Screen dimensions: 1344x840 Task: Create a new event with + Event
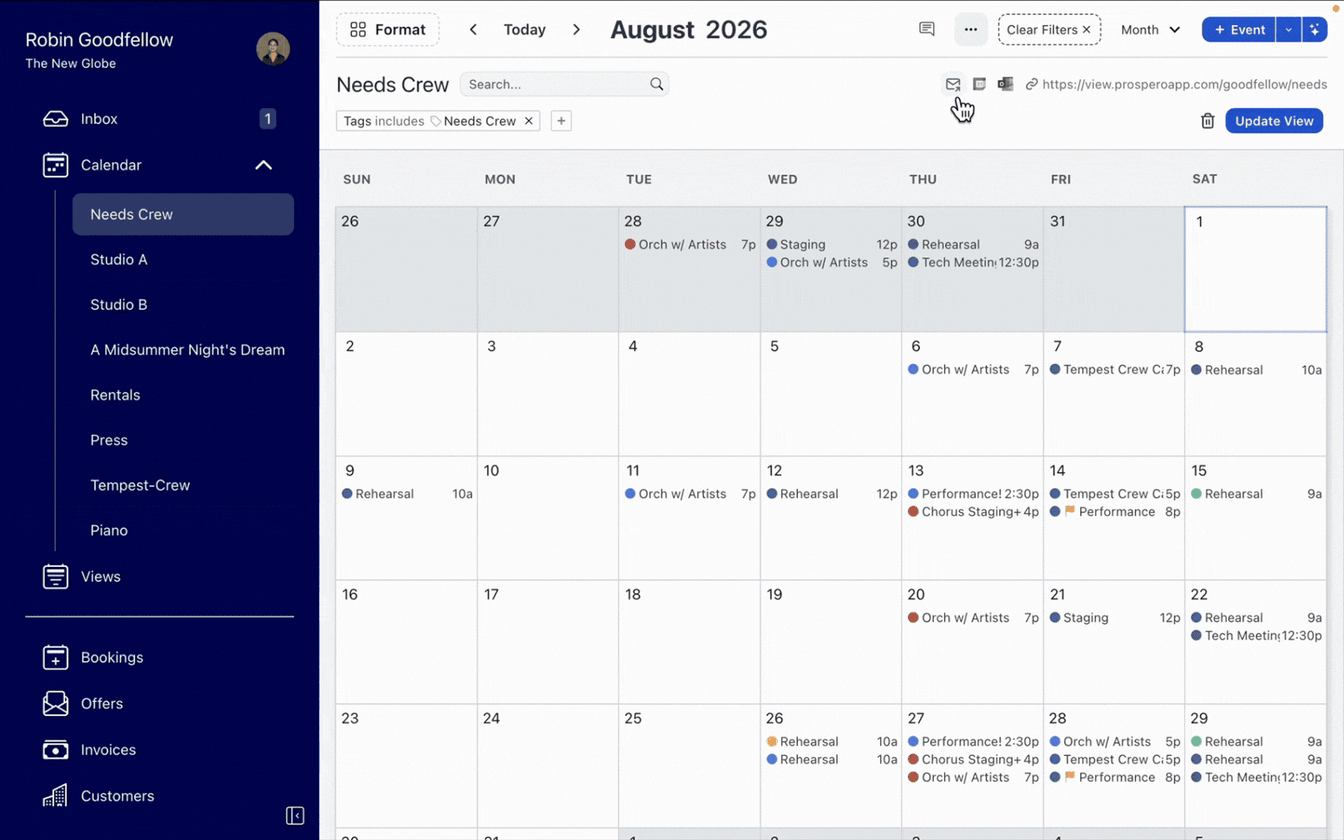(x=1239, y=30)
